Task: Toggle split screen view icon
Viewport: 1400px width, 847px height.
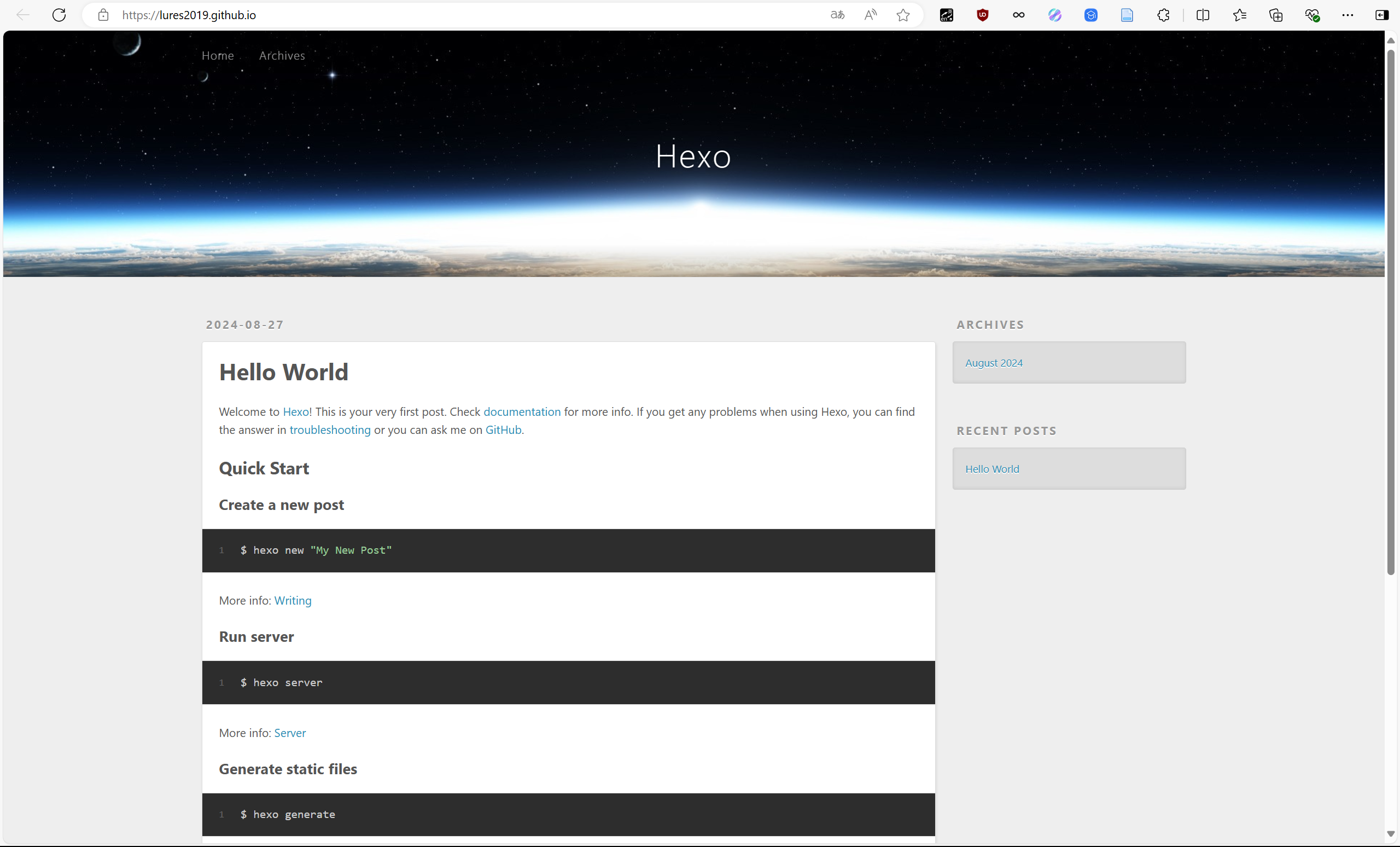Action: coord(1202,15)
